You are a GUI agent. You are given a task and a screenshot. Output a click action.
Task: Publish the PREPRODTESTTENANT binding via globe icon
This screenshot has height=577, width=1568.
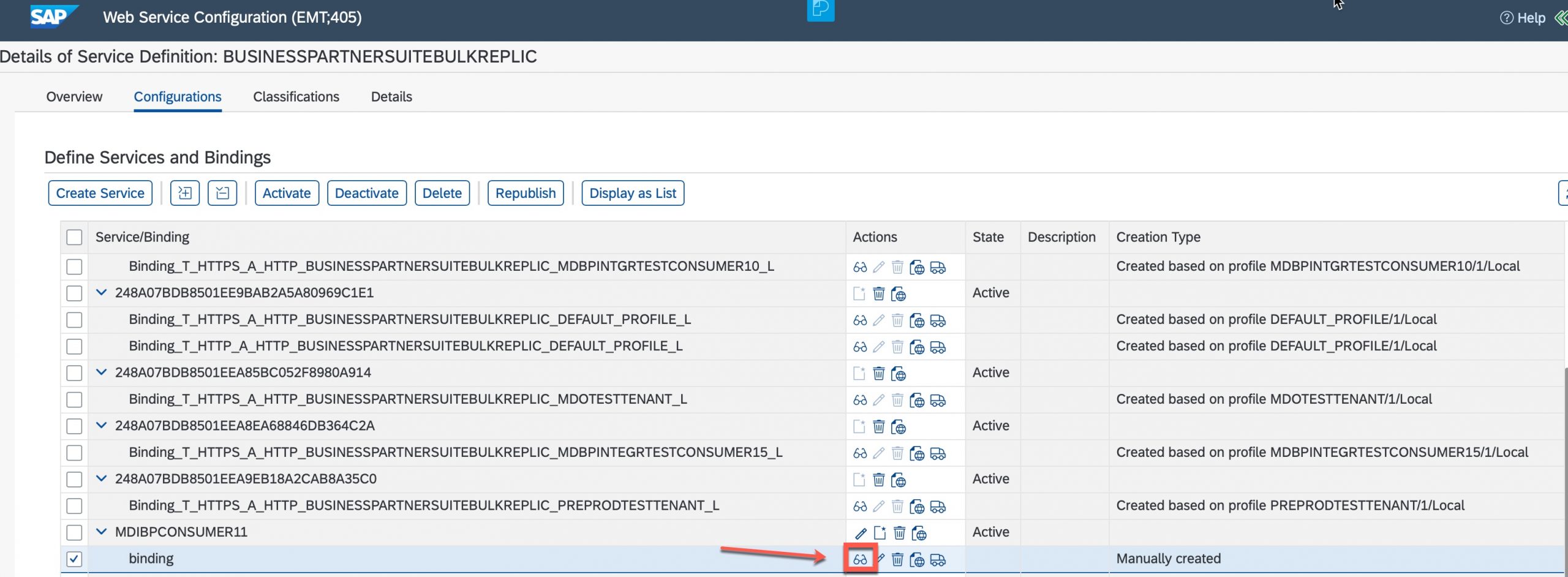point(917,507)
